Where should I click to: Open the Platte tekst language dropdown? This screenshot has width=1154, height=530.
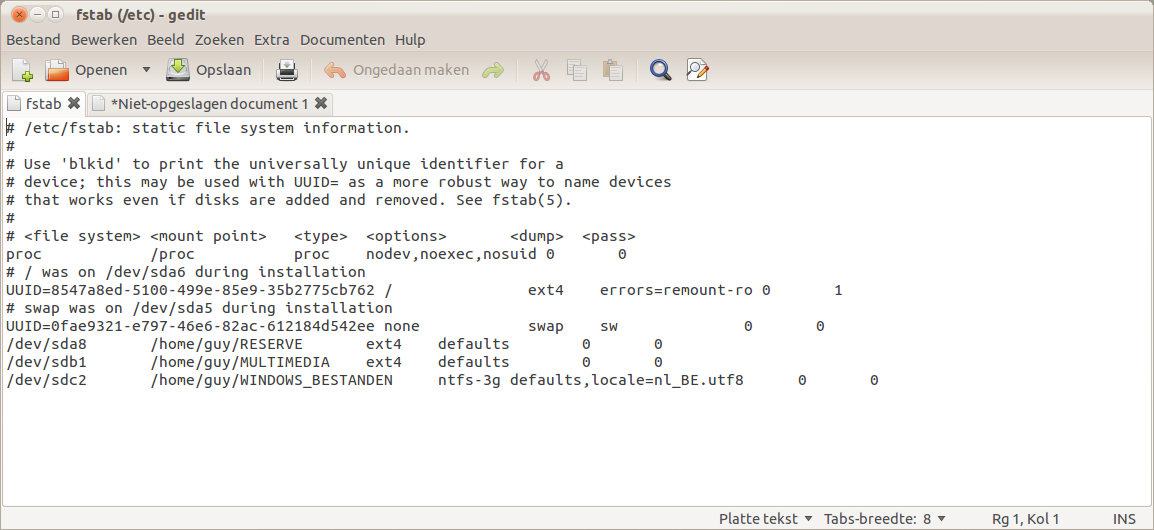coord(765,519)
